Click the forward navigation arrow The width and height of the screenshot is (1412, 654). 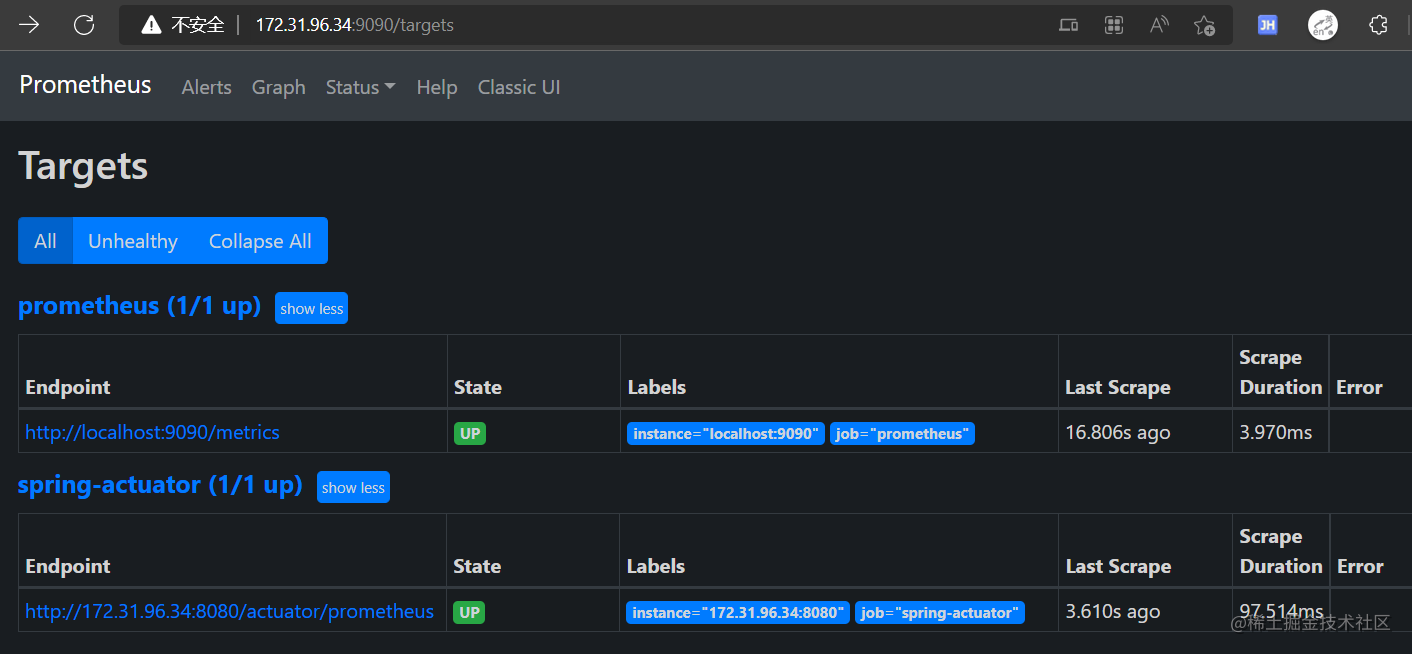(28, 24)
